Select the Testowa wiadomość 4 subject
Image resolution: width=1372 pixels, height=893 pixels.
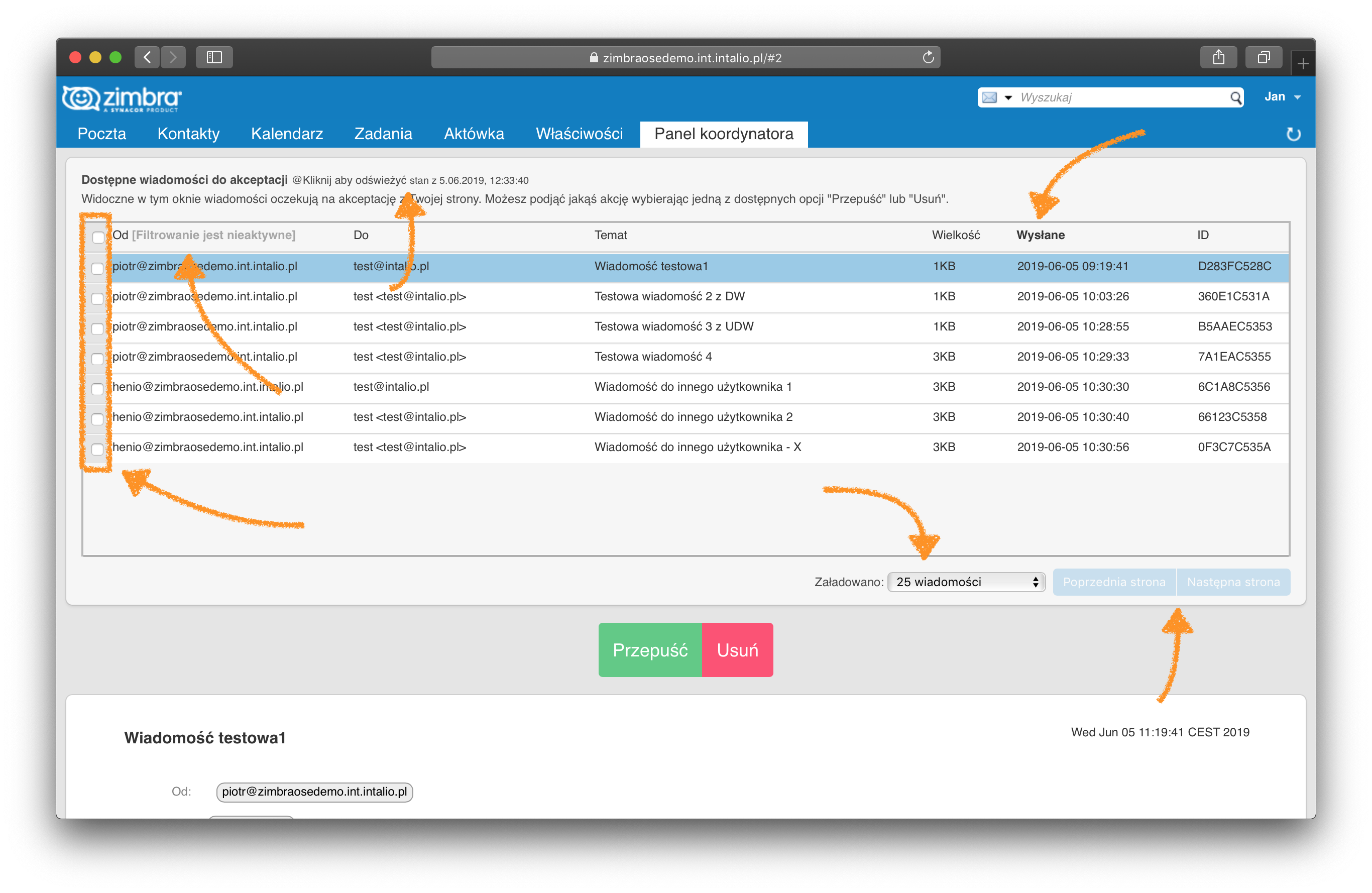[653, 357]
